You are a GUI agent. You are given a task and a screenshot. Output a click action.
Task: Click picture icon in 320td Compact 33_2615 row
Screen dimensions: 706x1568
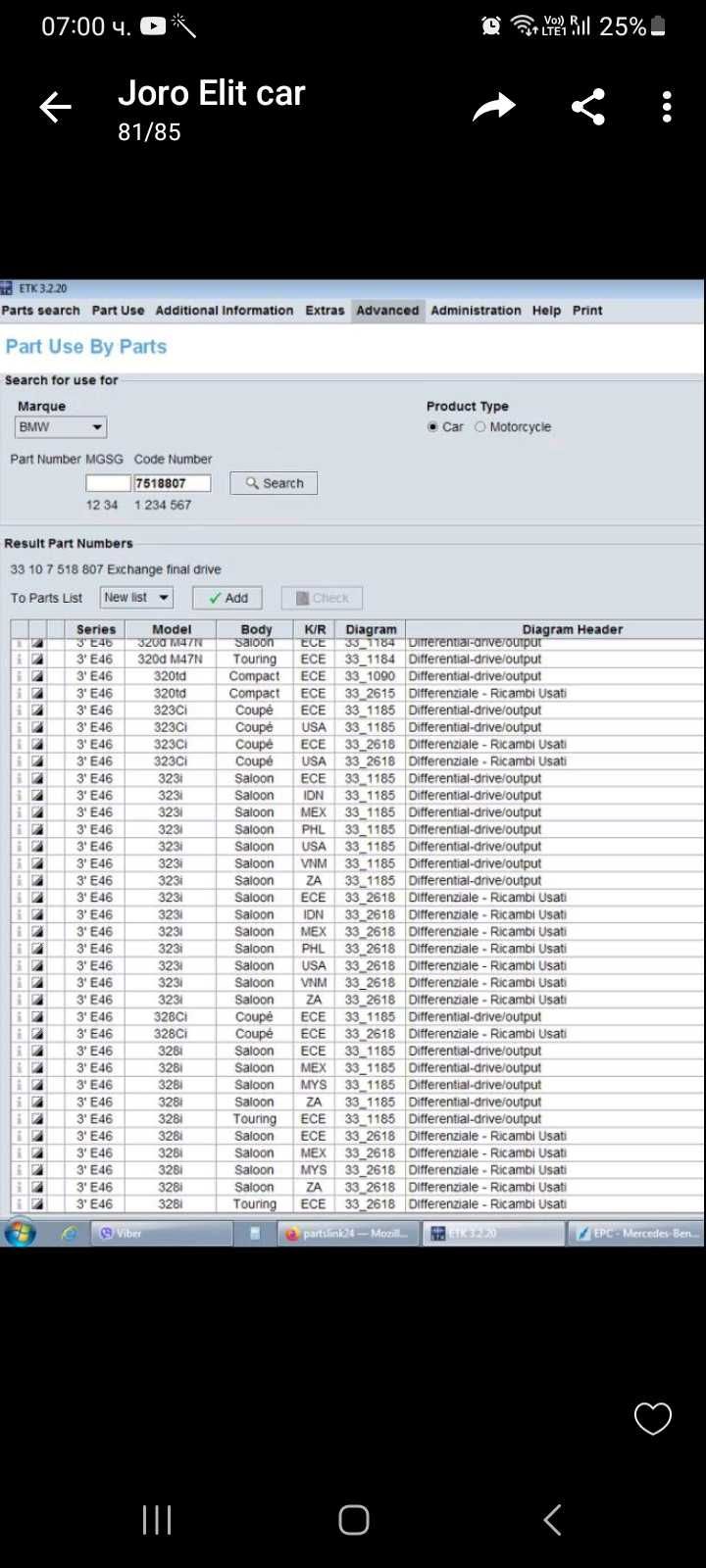pyautogui.click(x=37, y=693)
